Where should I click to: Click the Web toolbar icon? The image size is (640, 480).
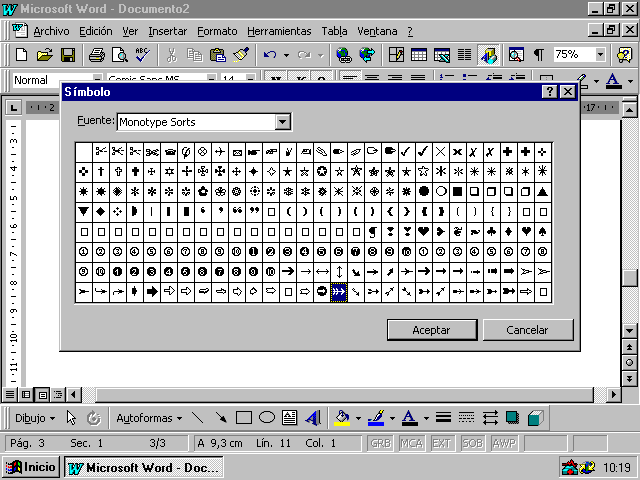click(367, 55)
